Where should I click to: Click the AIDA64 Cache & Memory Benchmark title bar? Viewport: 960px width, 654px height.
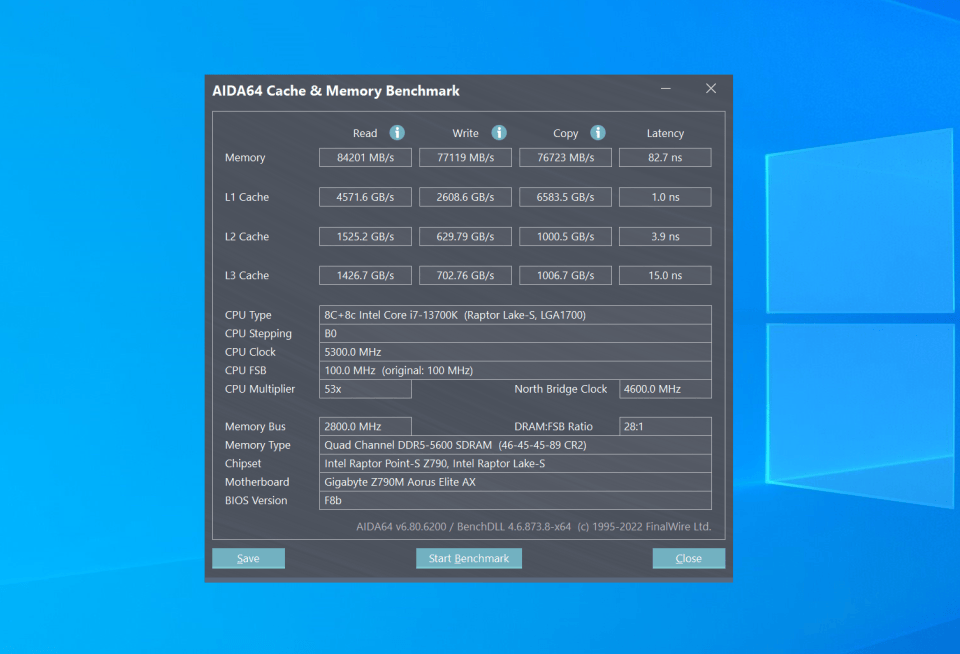coord(420,90)
